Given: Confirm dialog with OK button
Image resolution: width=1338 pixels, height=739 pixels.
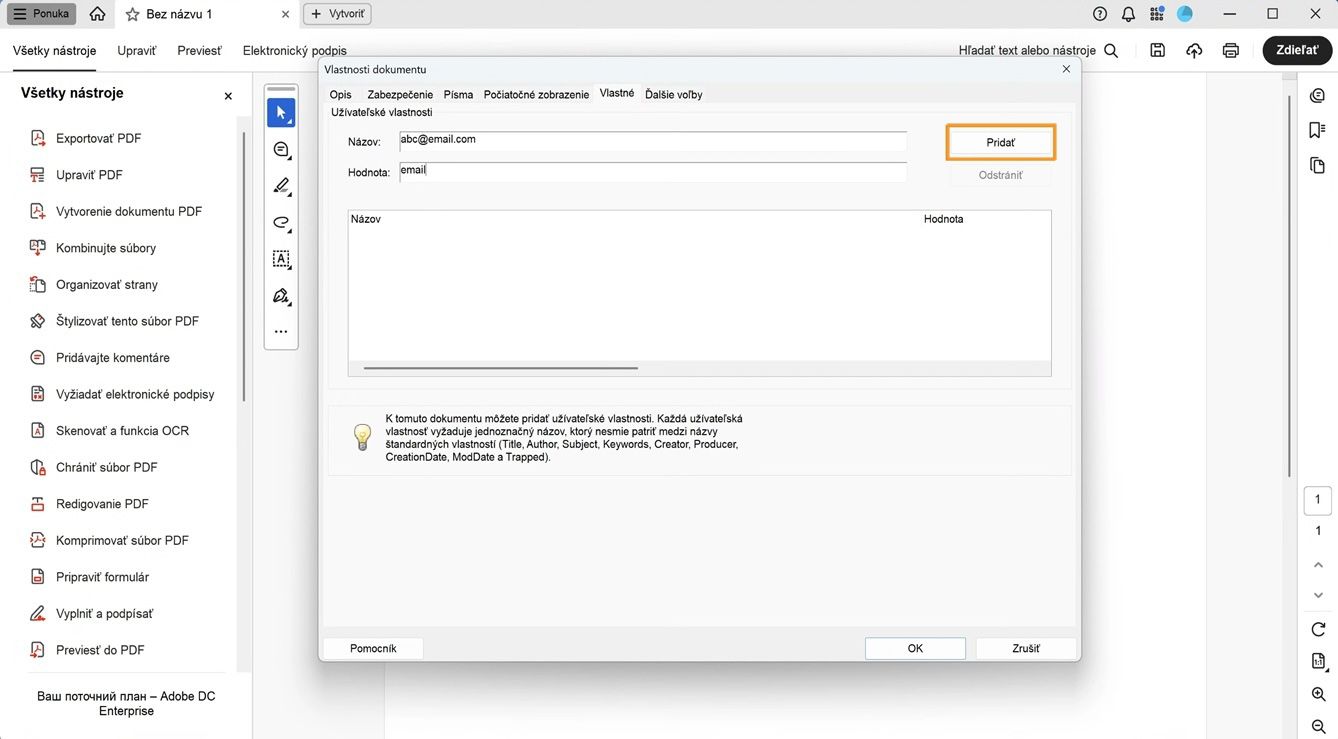Looking at the screenshot, I should (915, 649).
